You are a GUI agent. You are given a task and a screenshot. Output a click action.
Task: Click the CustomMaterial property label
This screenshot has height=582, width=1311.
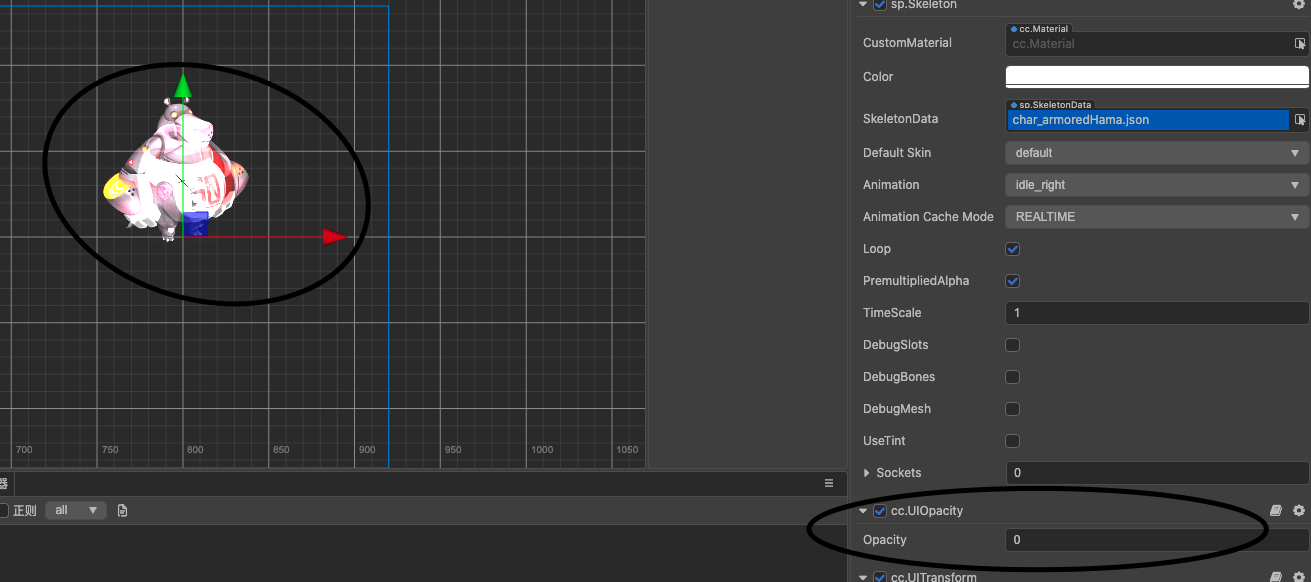(x=907, y=43)
